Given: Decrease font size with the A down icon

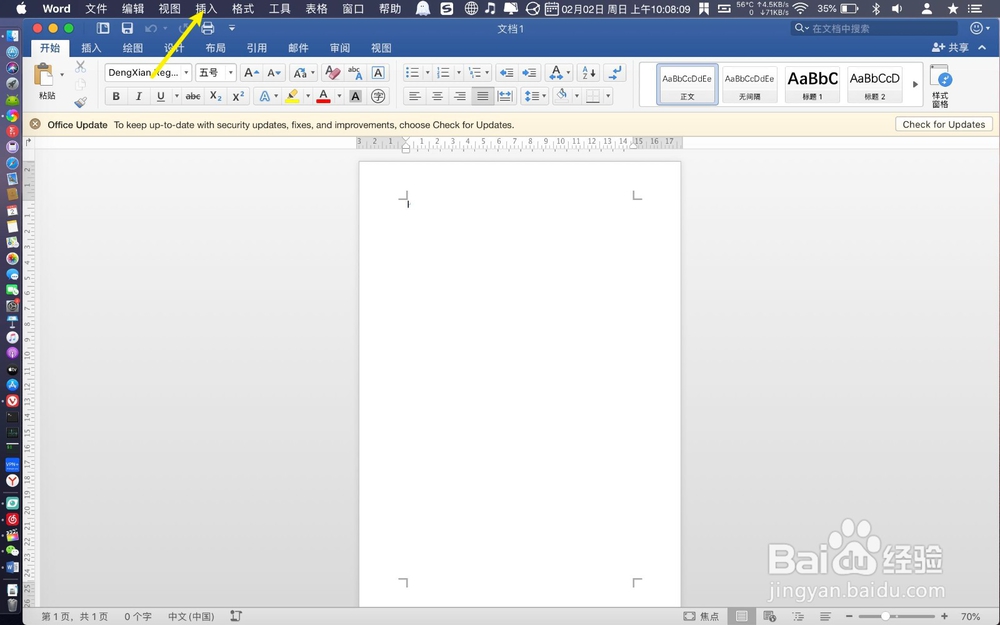Looking at the screenshot, I should point(274,73).
